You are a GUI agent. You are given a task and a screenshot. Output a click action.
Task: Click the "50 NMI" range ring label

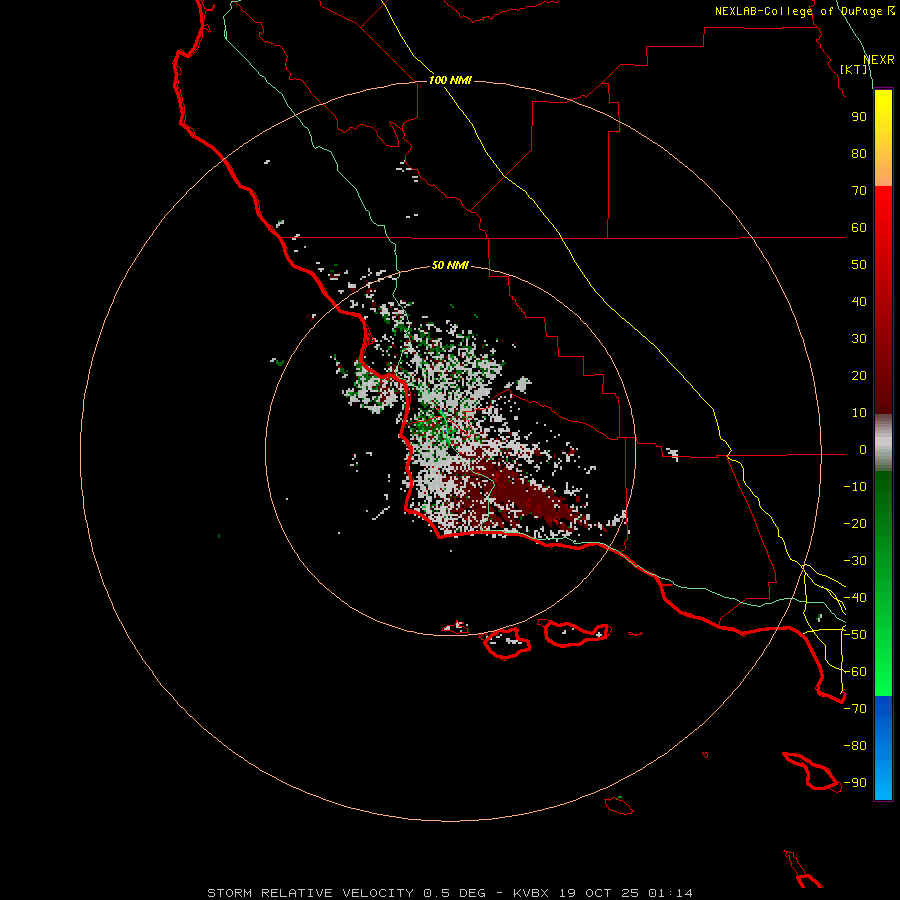click(450, 265)
